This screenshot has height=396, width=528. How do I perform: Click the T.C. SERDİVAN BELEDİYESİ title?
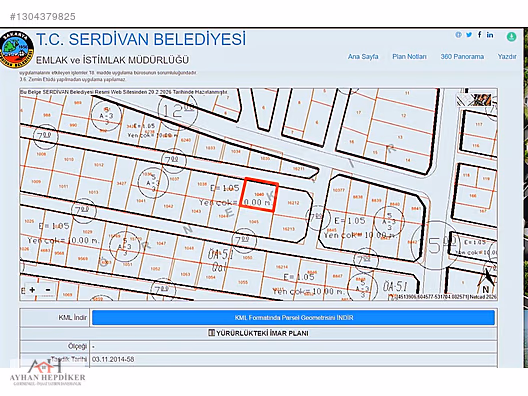pos(141,39)
